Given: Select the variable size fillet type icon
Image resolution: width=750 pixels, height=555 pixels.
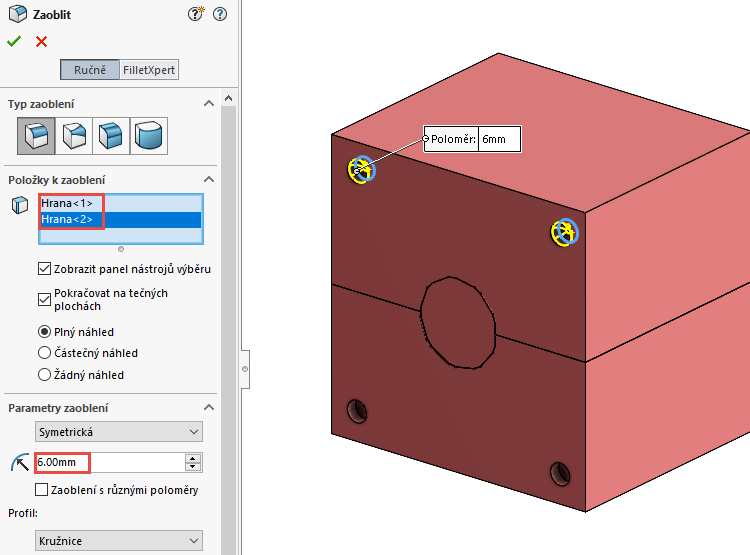Looking at the screenshot, I should [x=74, y=136].
